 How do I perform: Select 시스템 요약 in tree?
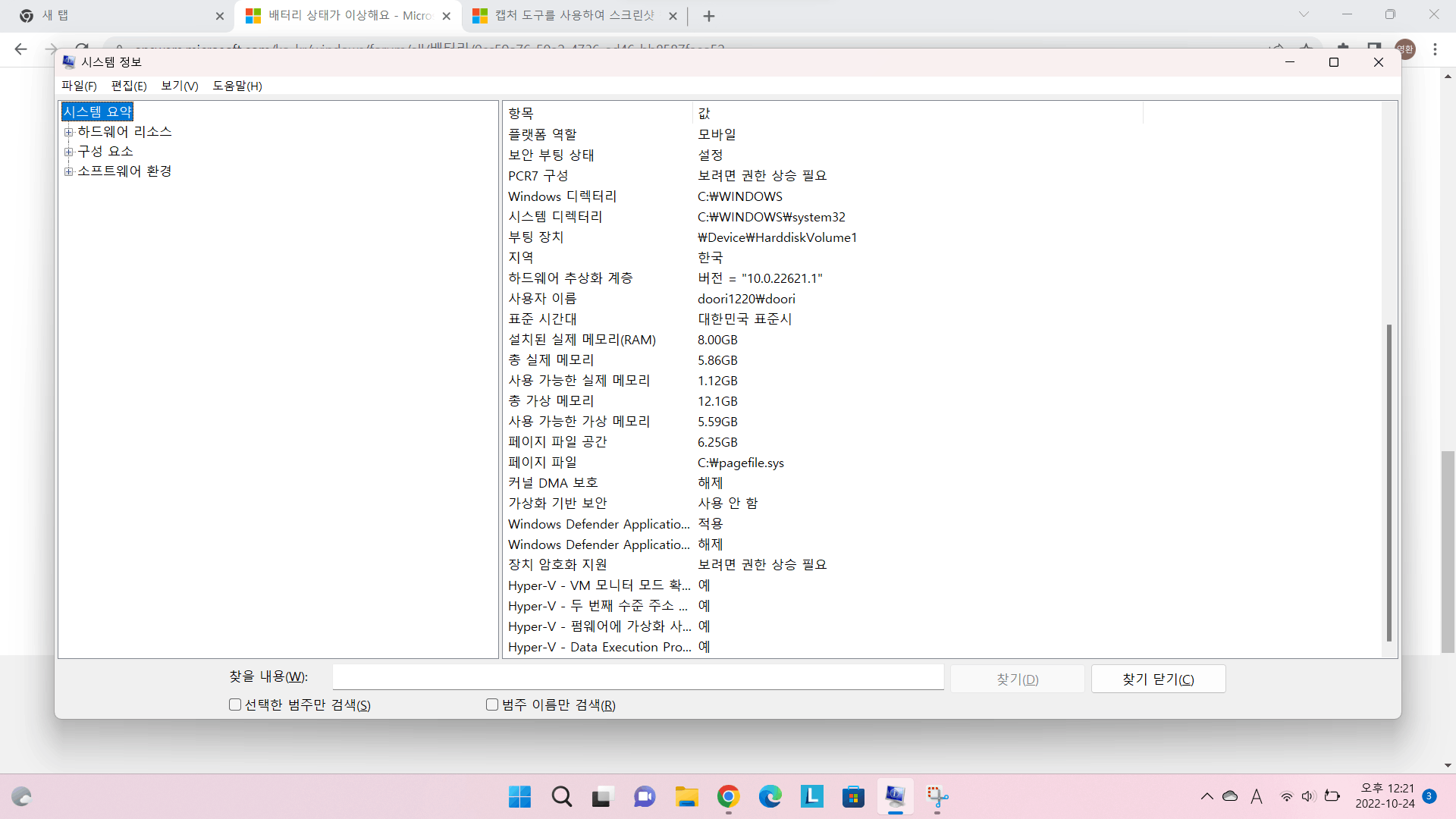98,111
